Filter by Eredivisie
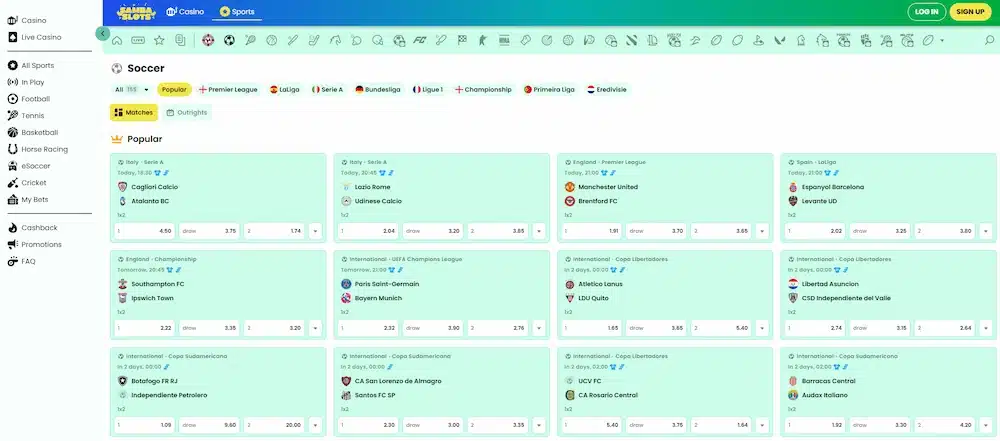The width and height of the screenshot is (1000, 441). tap(607, 89)
